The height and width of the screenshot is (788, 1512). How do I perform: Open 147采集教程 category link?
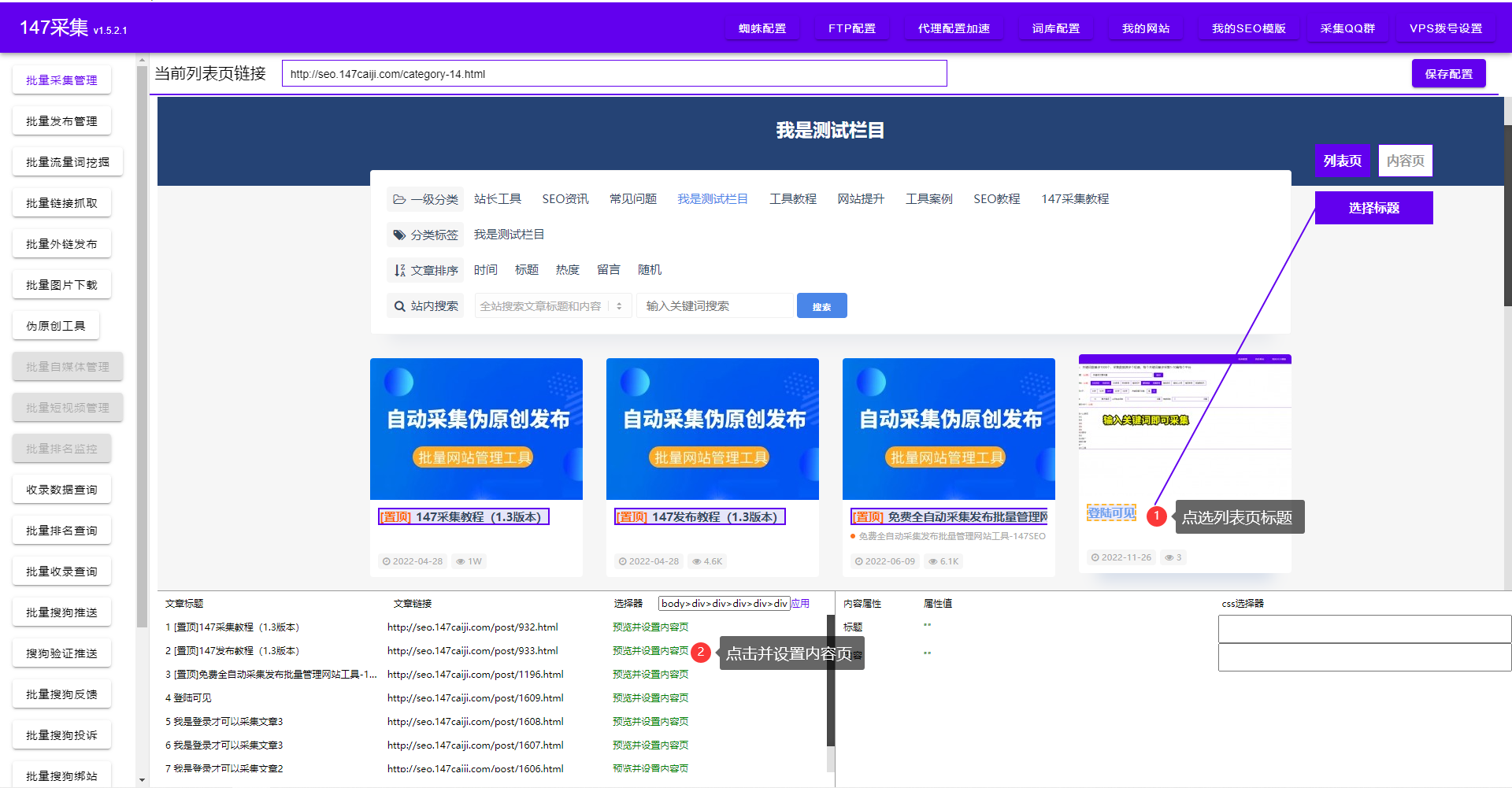[x=1075, y=199]
